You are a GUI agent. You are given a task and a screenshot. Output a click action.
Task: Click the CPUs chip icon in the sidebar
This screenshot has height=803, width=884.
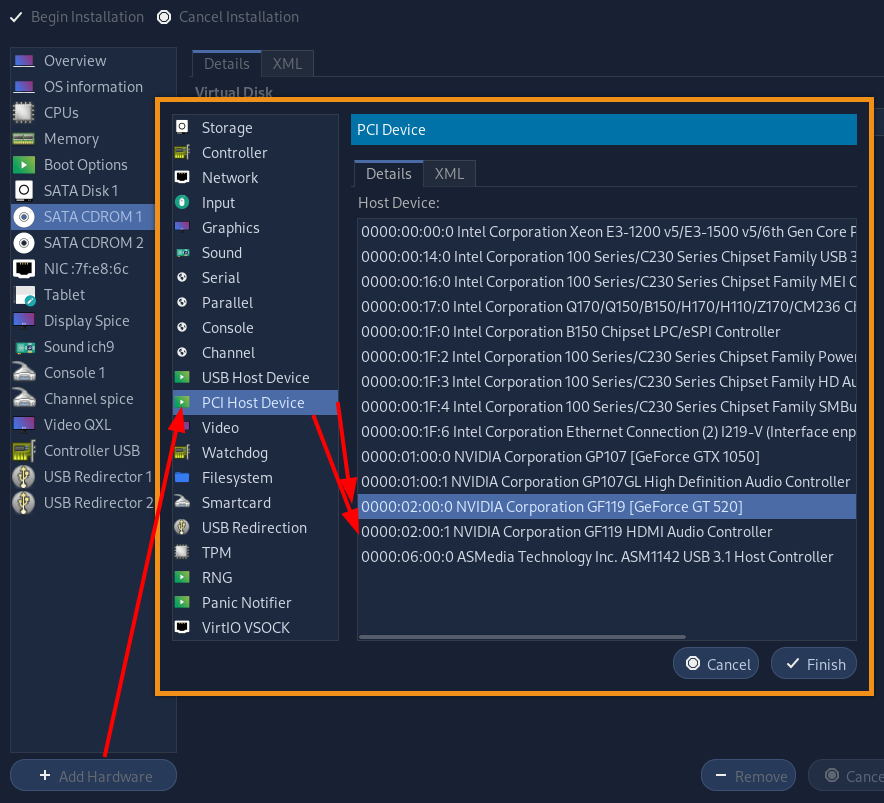point(24,112)
